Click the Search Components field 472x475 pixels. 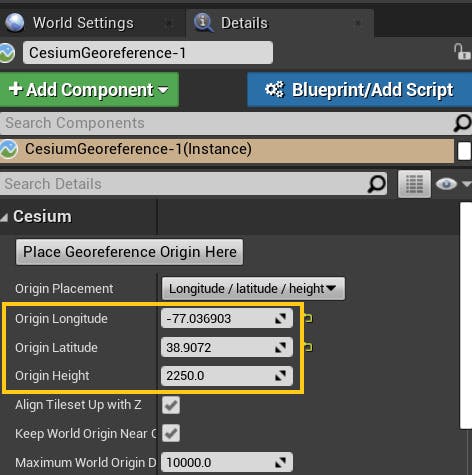click(x=227, y=123)
